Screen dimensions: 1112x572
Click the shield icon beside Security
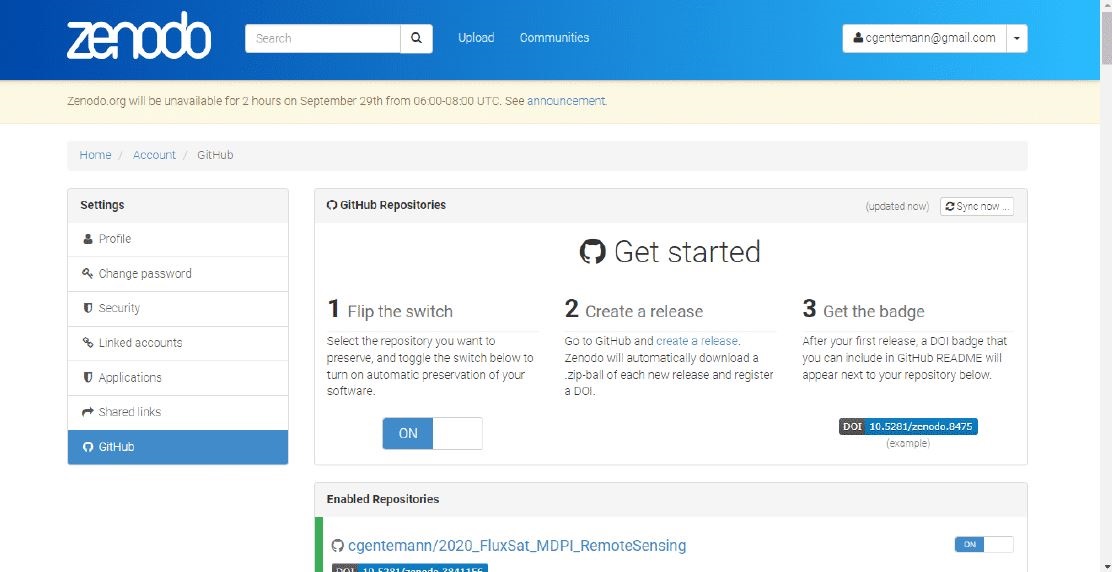pos(88,308)
